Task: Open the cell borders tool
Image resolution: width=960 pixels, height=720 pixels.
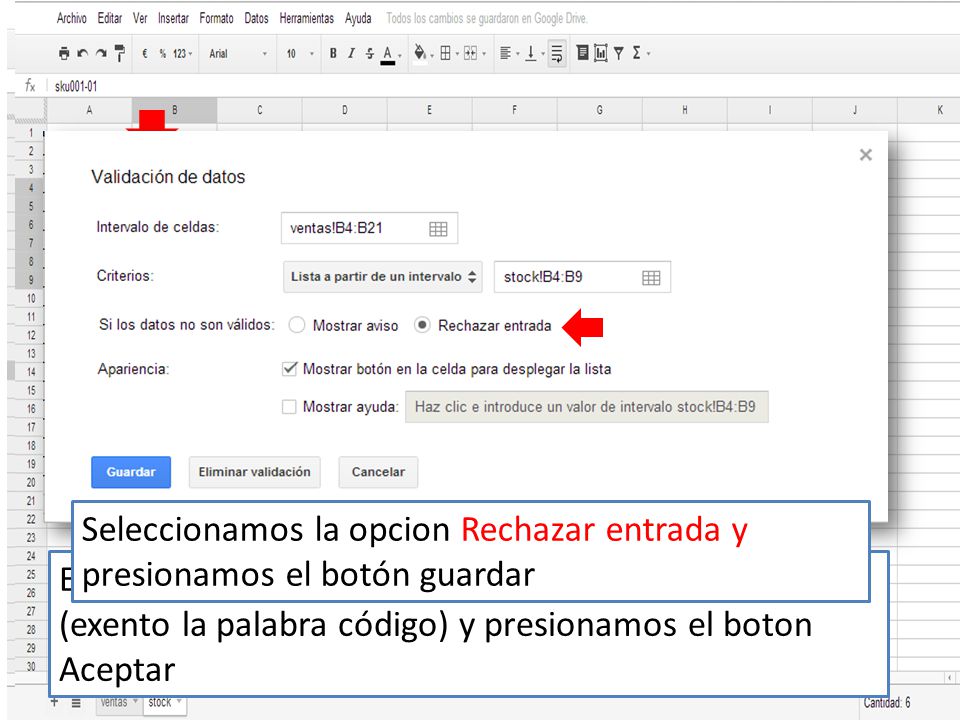Action: pyautogui.click(x=448, y=54)
